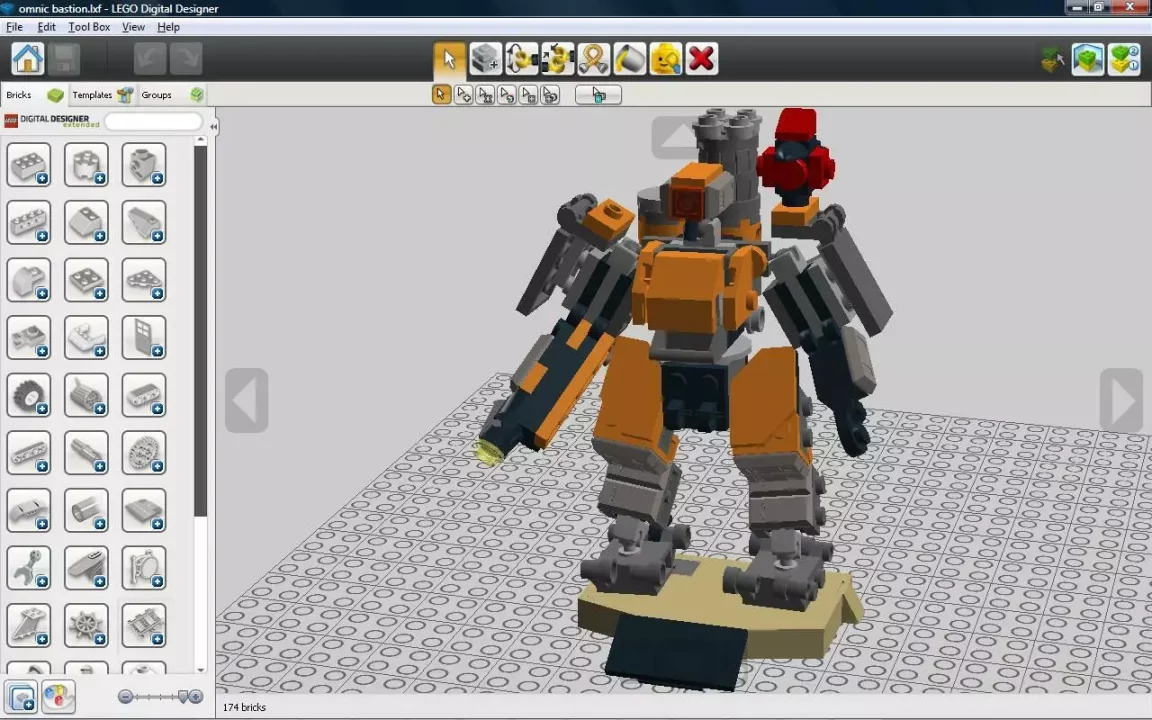Open the ship wheel category
Viewport: 1152px width, 720px height.
(x=86, y=626)
